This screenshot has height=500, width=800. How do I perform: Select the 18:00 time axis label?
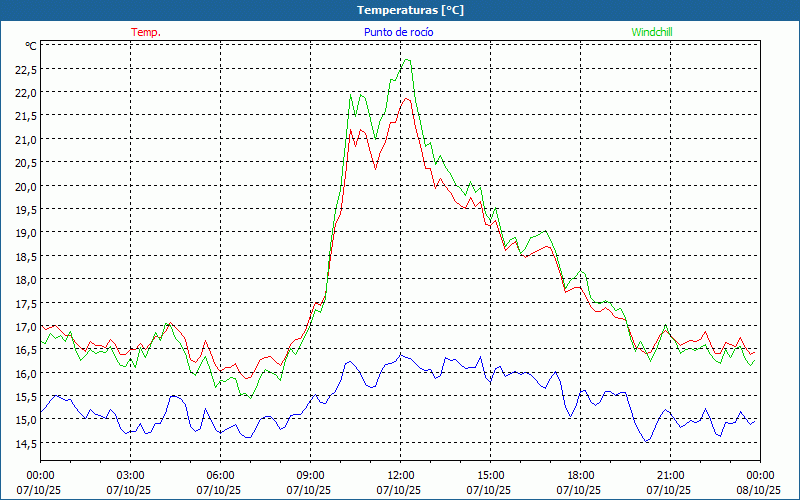(580, 475)
